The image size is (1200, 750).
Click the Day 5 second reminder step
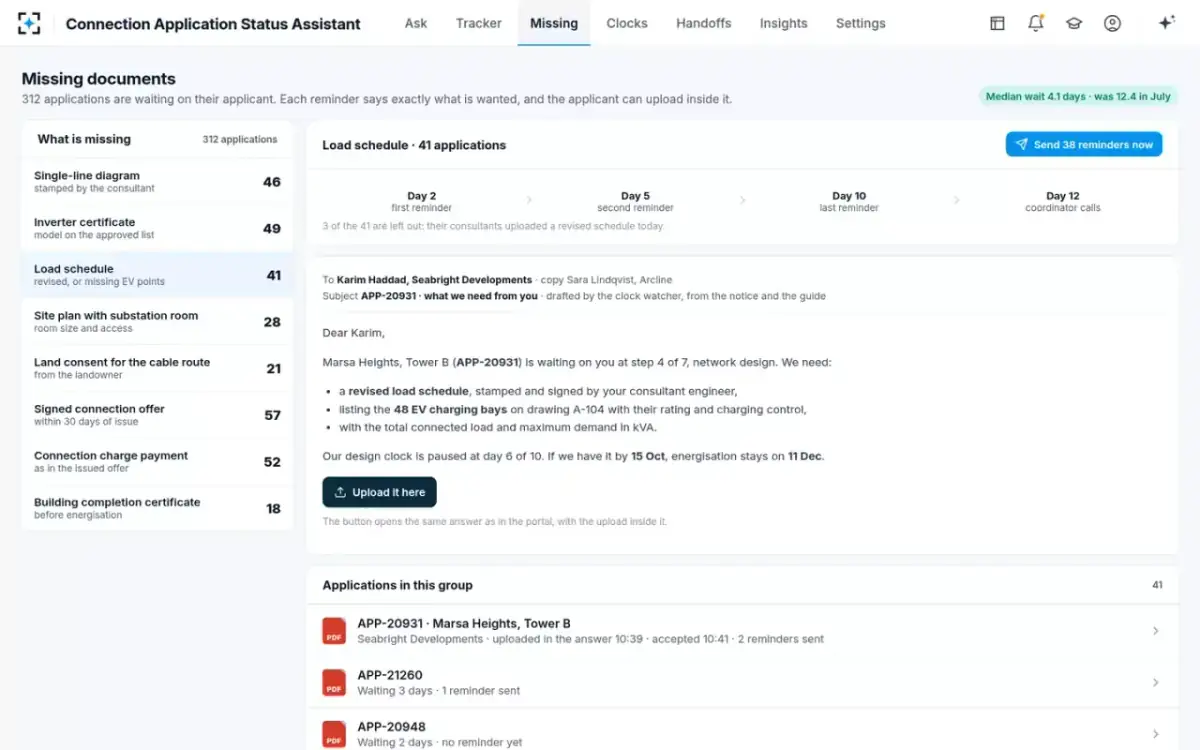(x=635, y=201)
